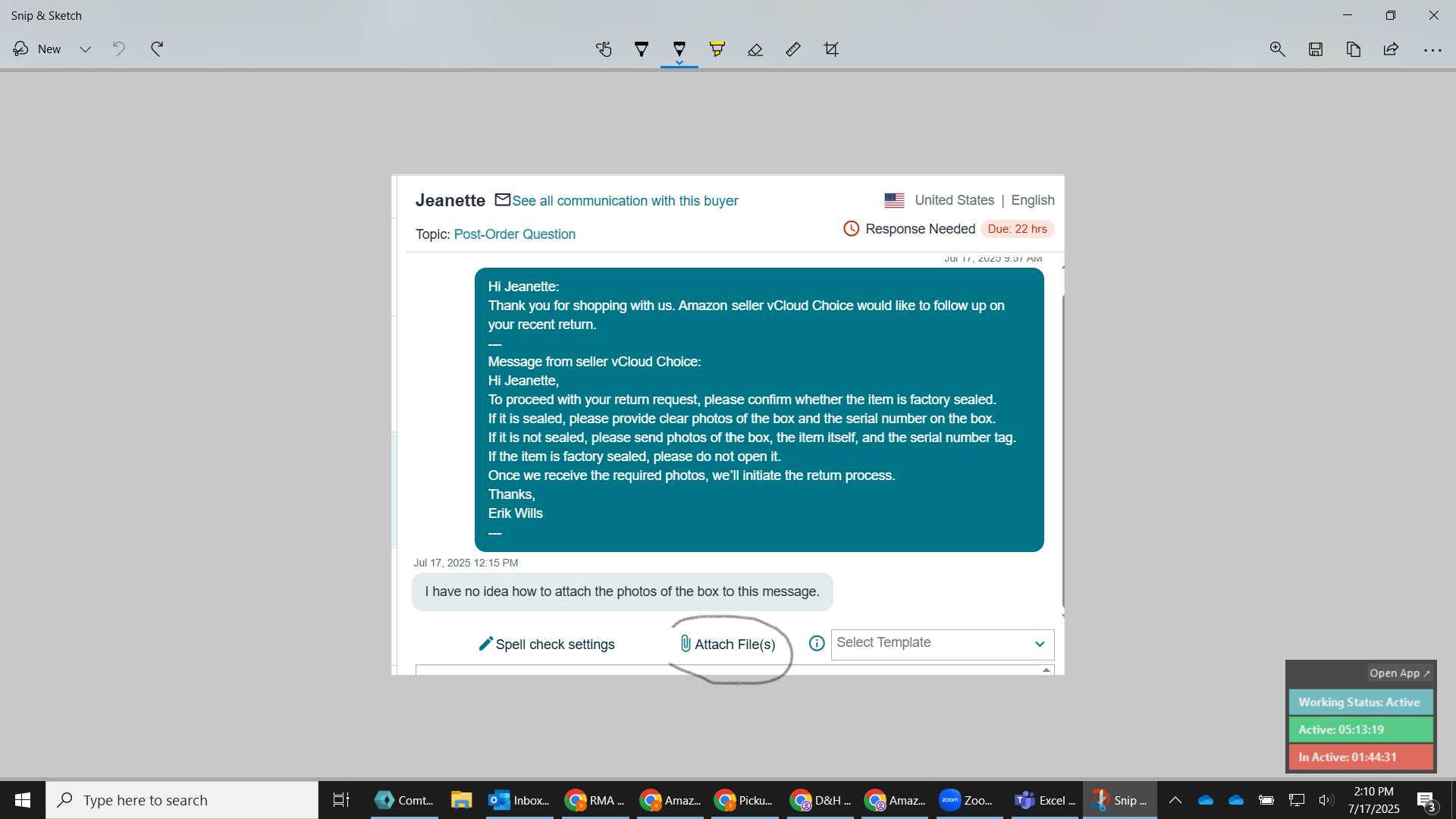
Task: Click the 2:10 PM clock and date
Action: [x=1373, y=800]
